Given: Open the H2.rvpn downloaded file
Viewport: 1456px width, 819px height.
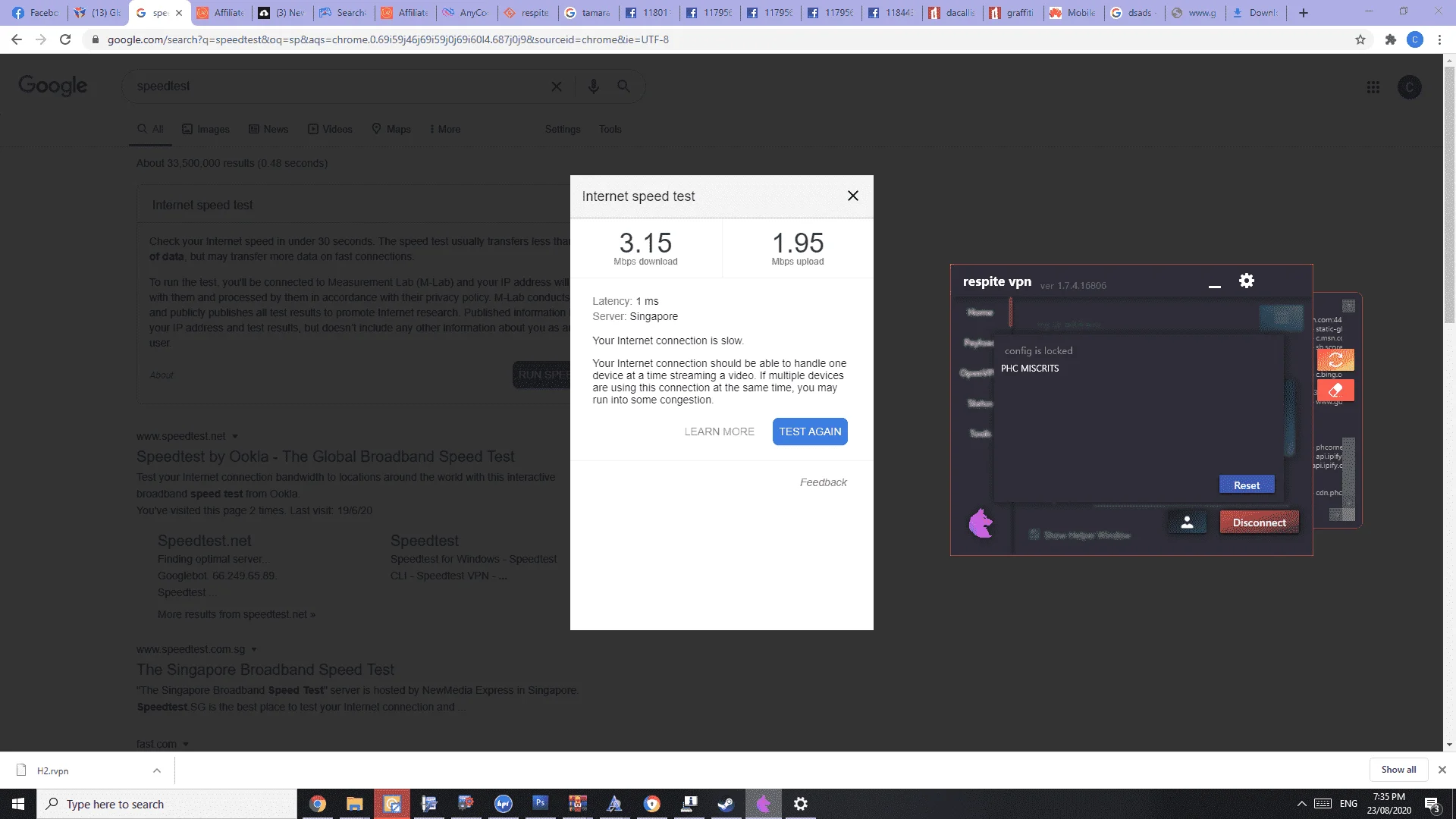Looking at the screenshot, I should [x=53, y=770].
